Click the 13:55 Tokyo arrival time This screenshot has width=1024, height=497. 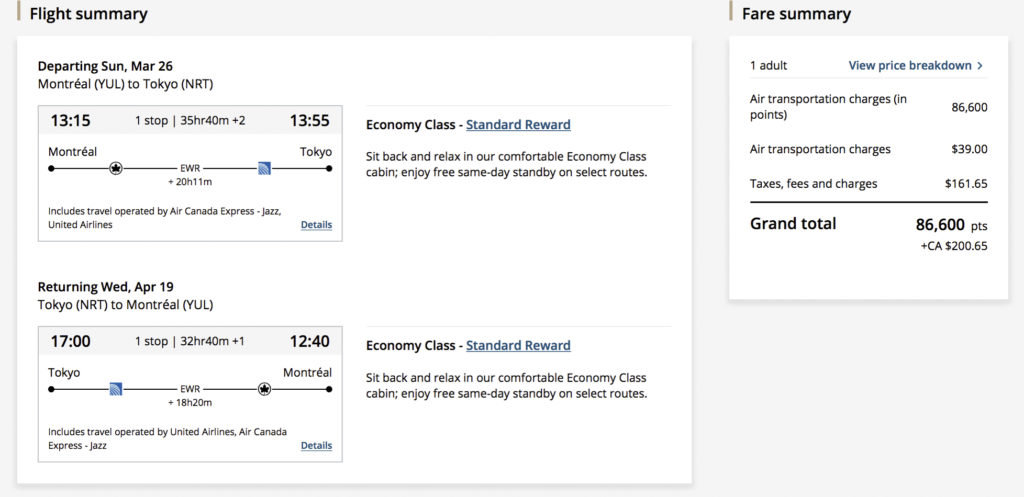point(309,121)
